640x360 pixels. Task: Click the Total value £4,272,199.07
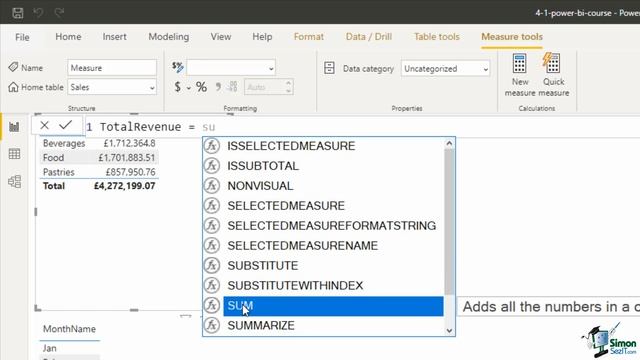point(124,186)
